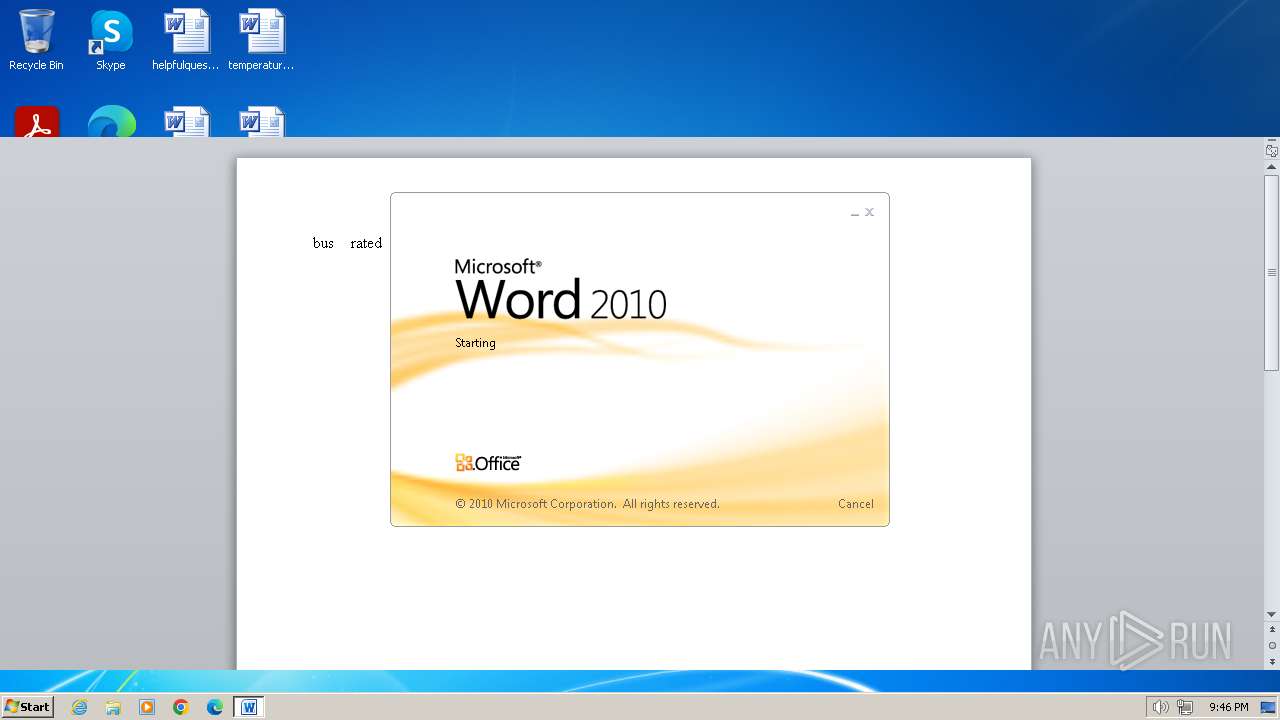Launch Google Chrome from taskbar

pos(181,707)
